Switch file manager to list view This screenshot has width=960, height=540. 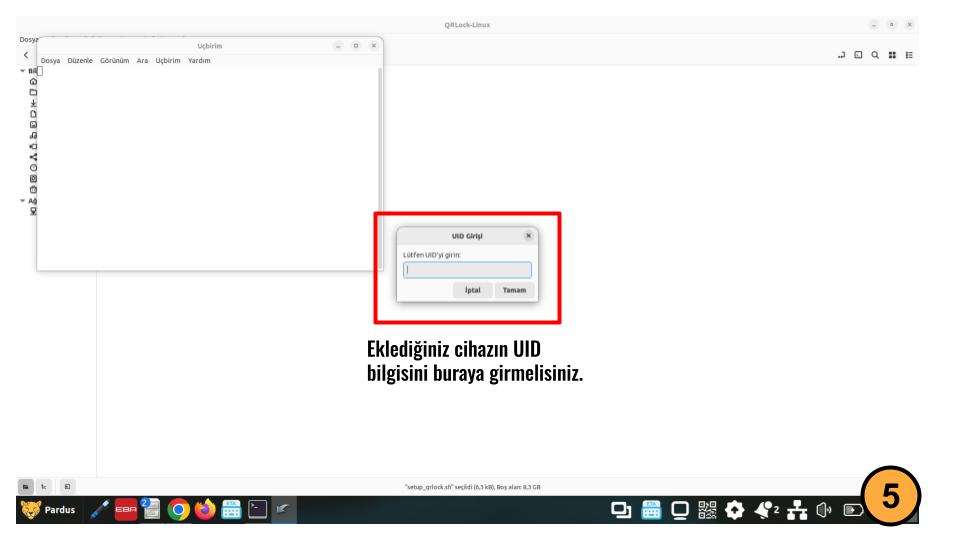click(909, 55)
